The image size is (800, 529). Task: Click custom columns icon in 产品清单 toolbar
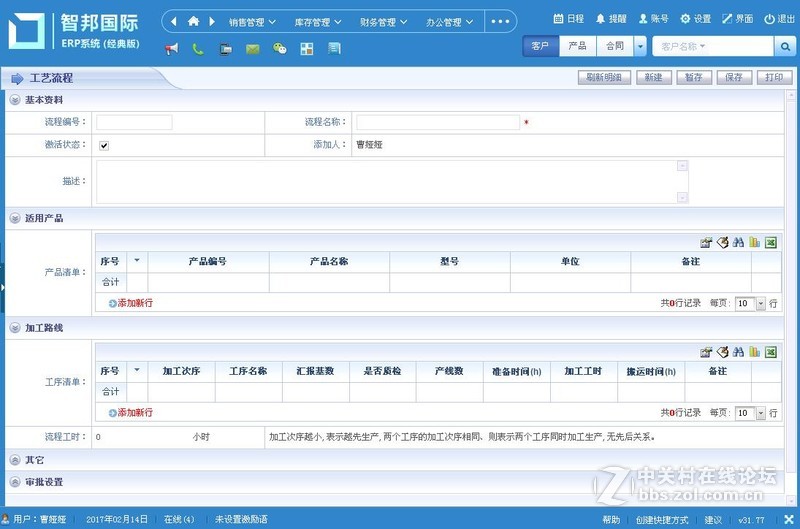click(x=706, y=242)
